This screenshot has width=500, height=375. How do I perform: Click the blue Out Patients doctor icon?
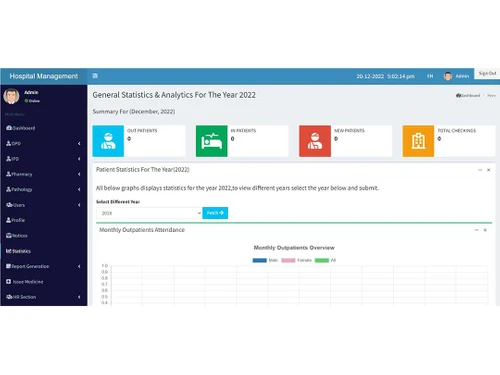coord(108,141)
